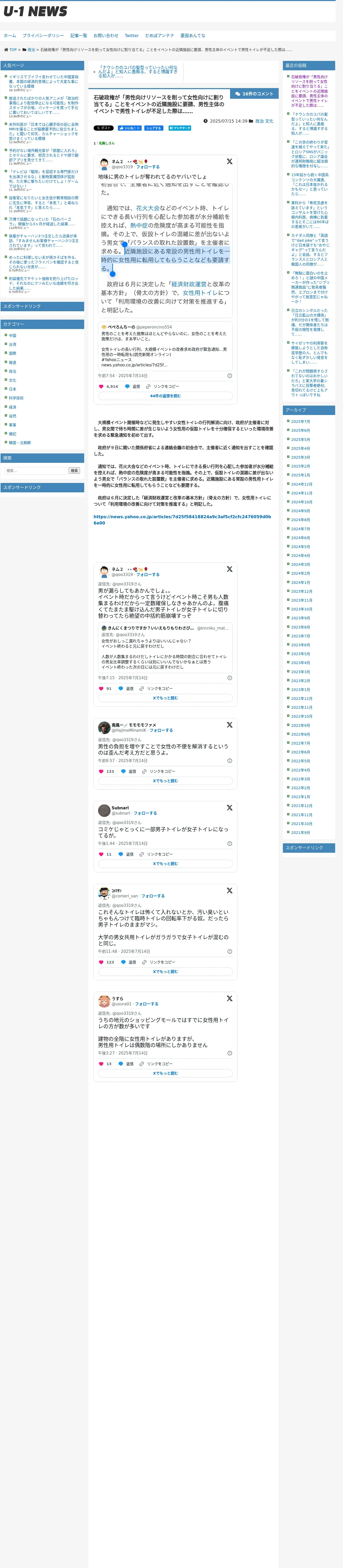Click the 16件のコメント button

pos(255,94)
